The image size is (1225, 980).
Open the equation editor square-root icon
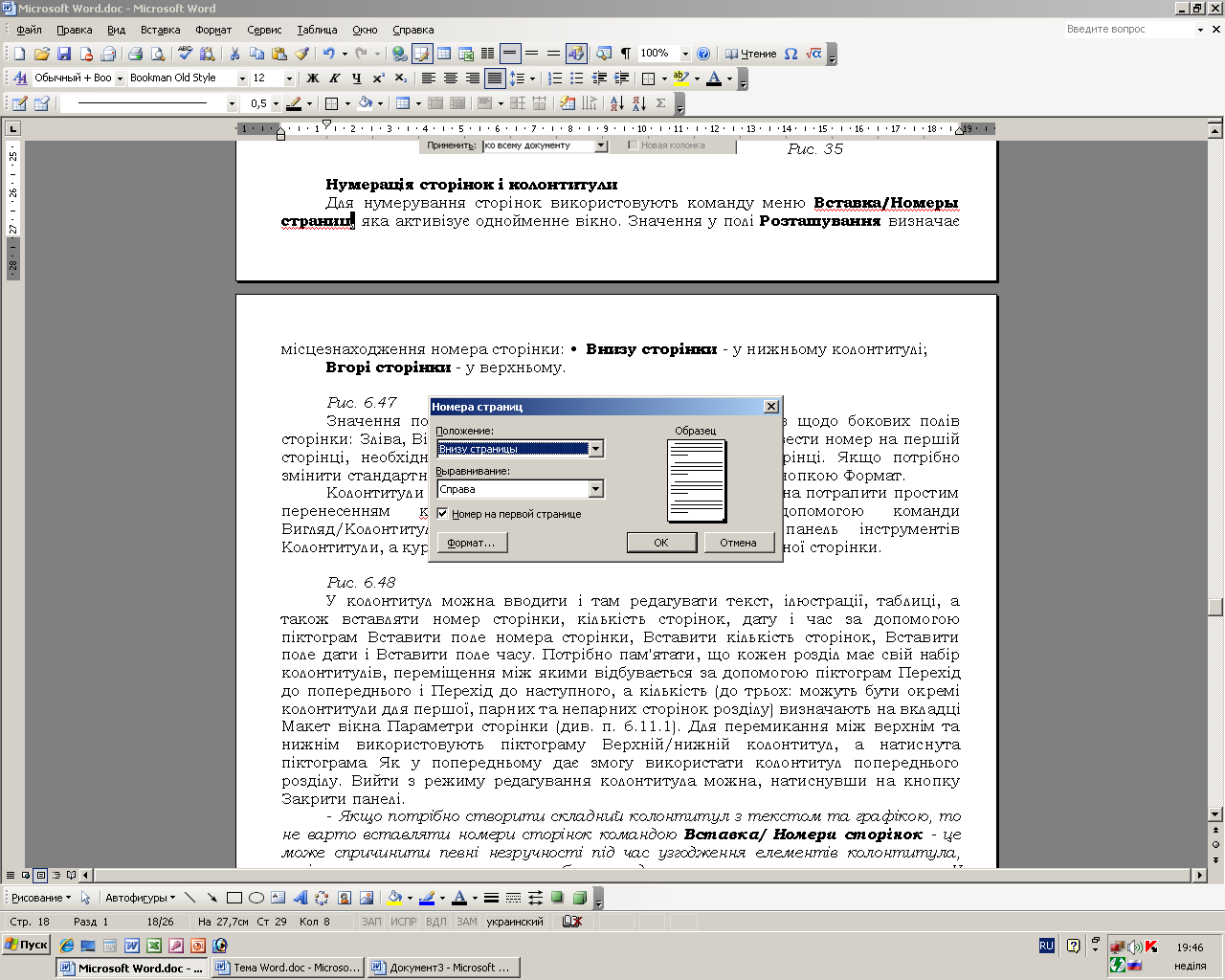[813, 54]
